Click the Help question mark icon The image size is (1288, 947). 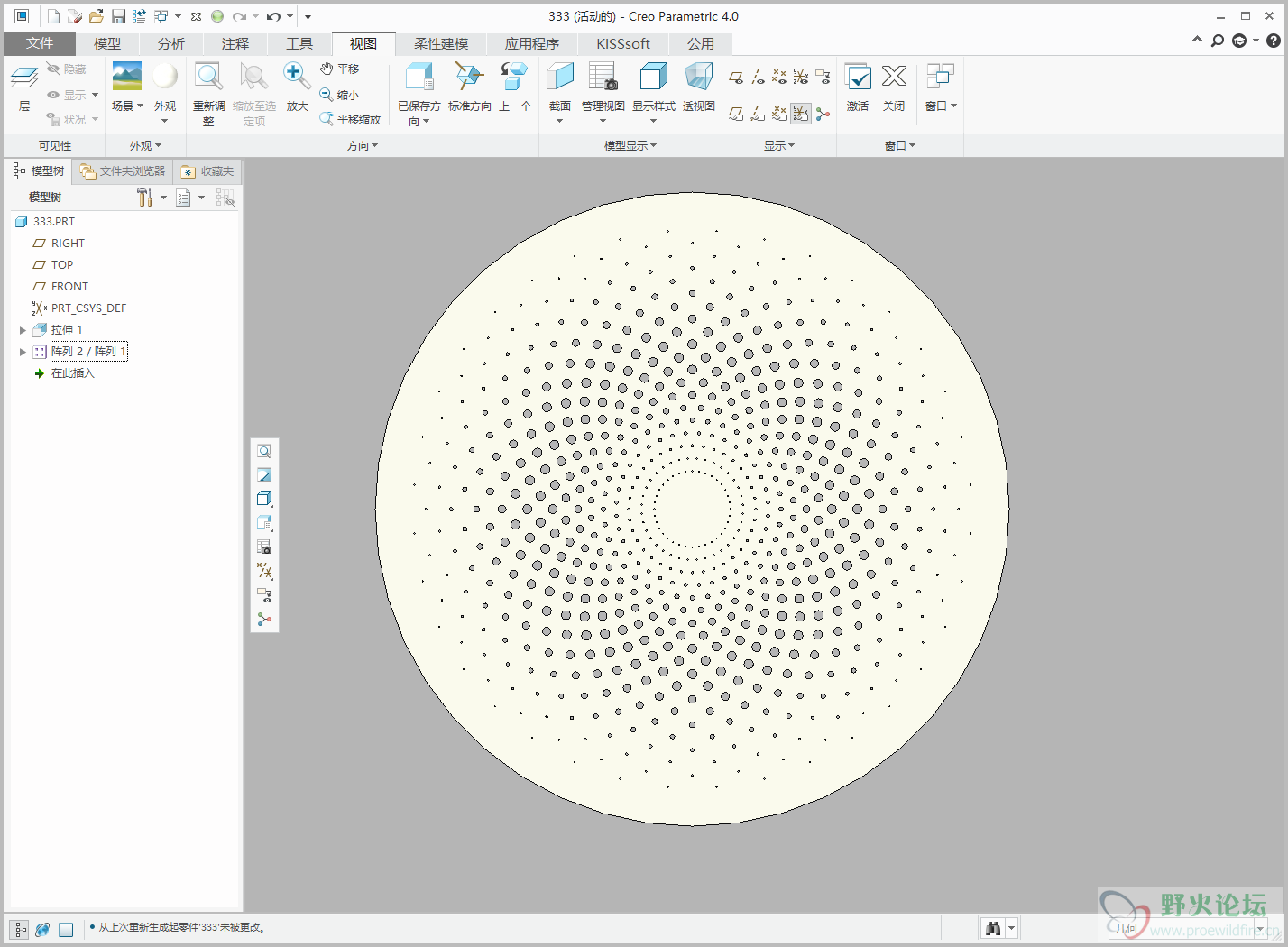(1273, 41)
